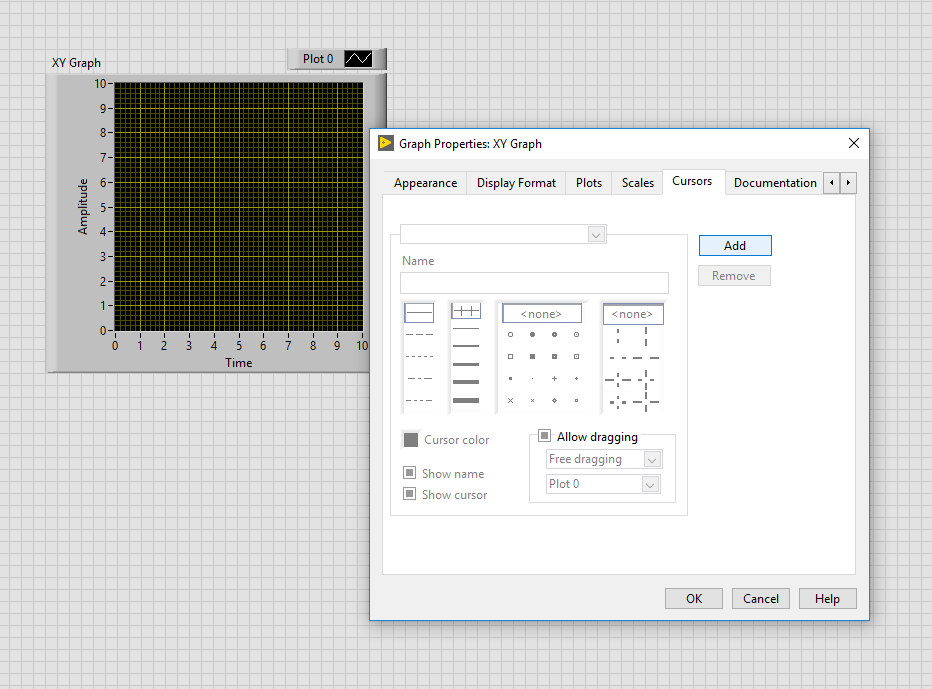Toggle the Show cursor checkbox
932x689 pixels.
point(410,494)
